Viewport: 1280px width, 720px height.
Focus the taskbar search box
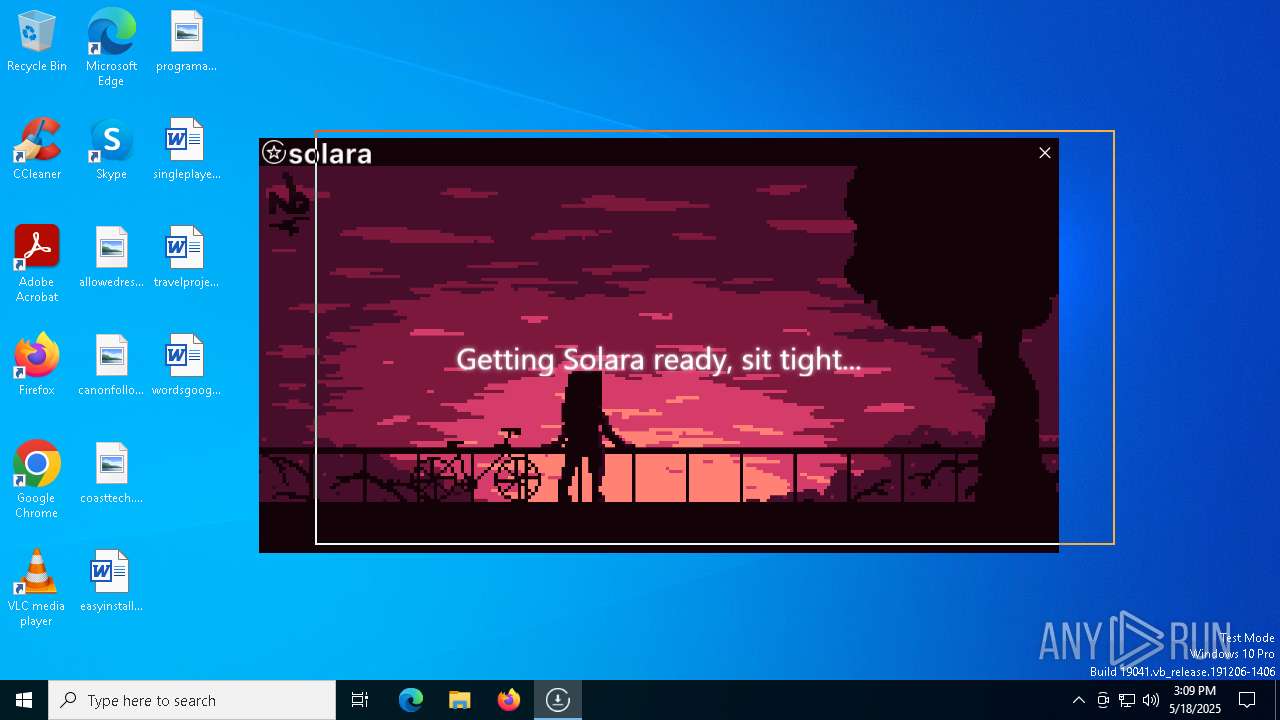click(192, 700)
